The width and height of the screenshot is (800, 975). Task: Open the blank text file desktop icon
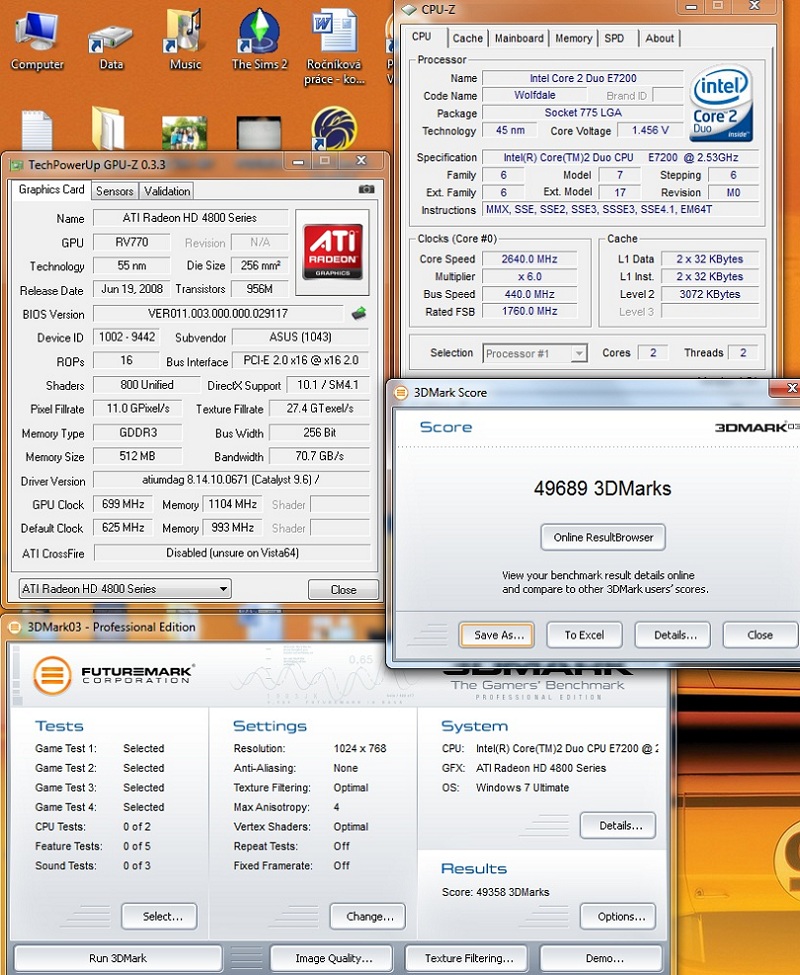click(x=37, y=129)
